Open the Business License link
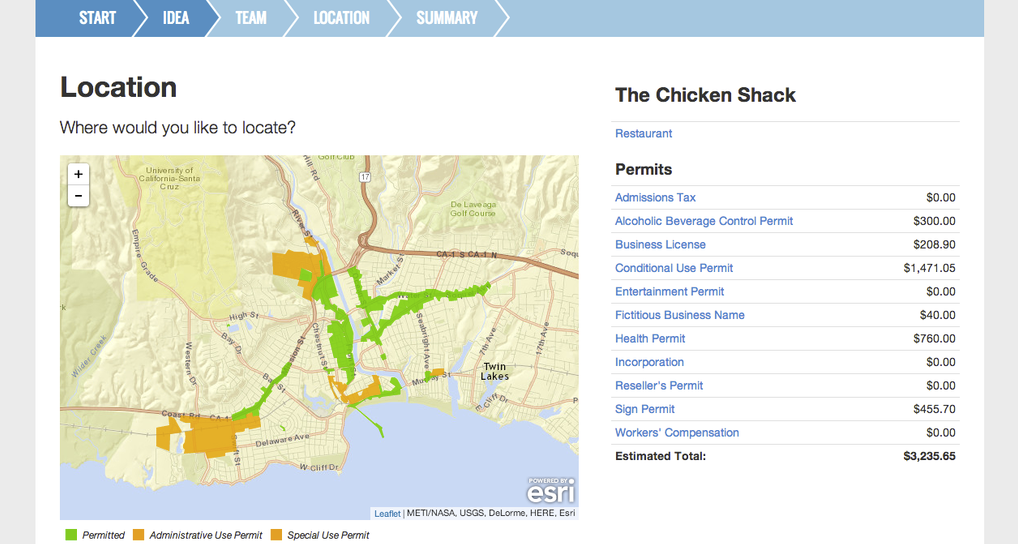 pos(660,245)
